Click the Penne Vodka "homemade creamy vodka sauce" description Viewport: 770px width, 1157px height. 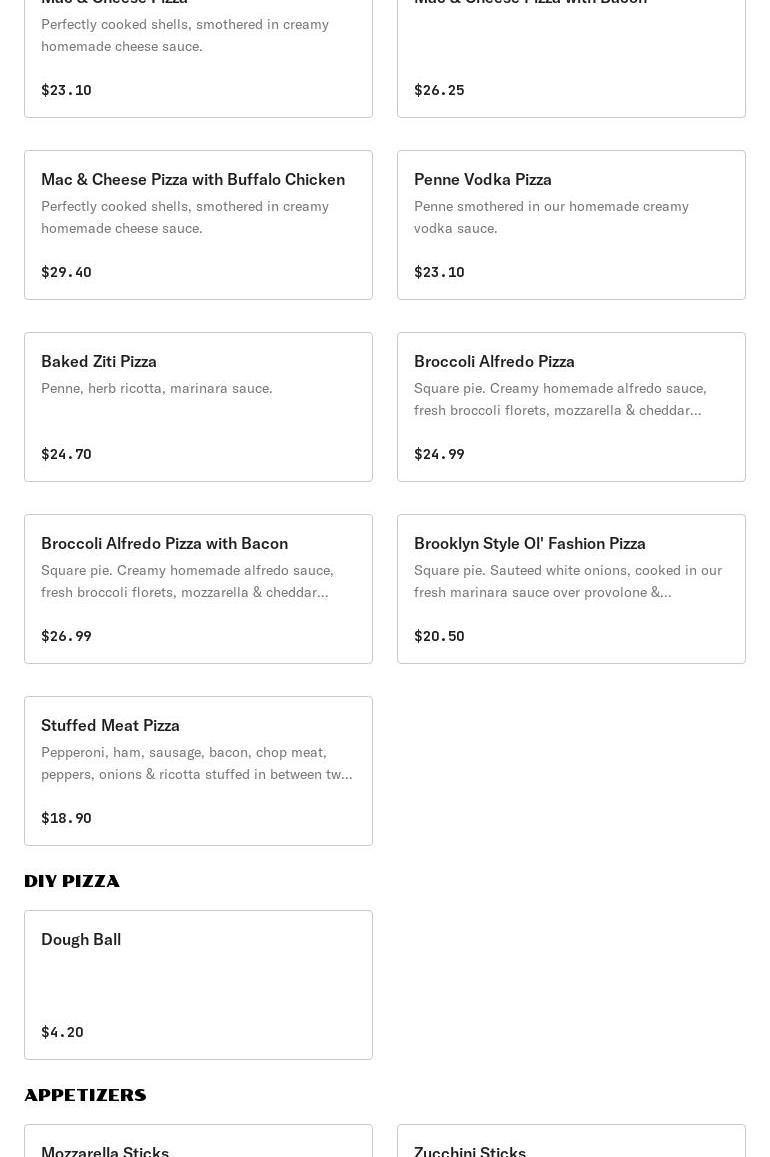pos(551,217)
